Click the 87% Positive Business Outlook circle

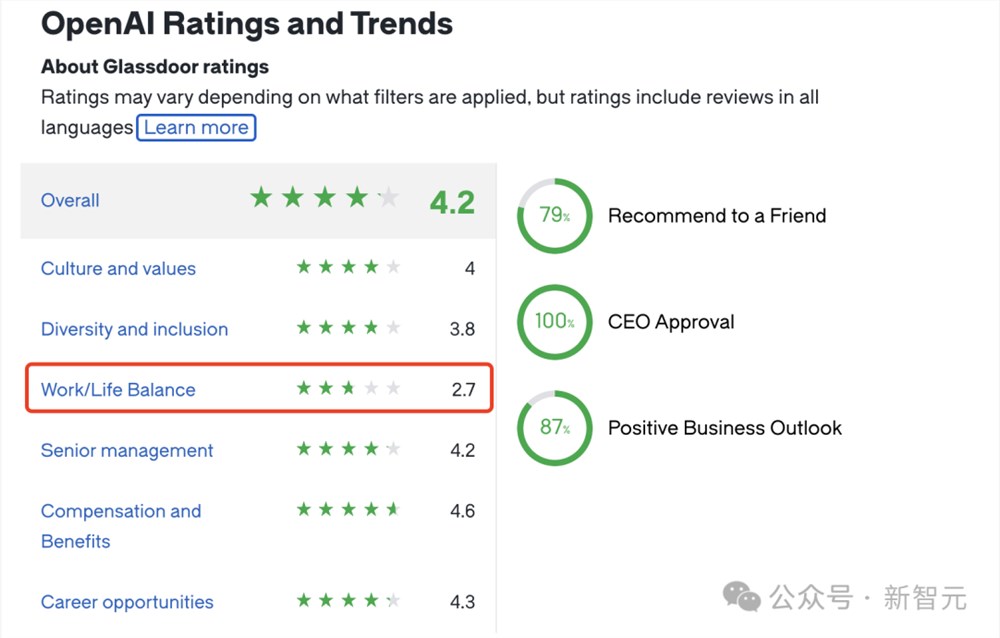click(x=554, y=428)
